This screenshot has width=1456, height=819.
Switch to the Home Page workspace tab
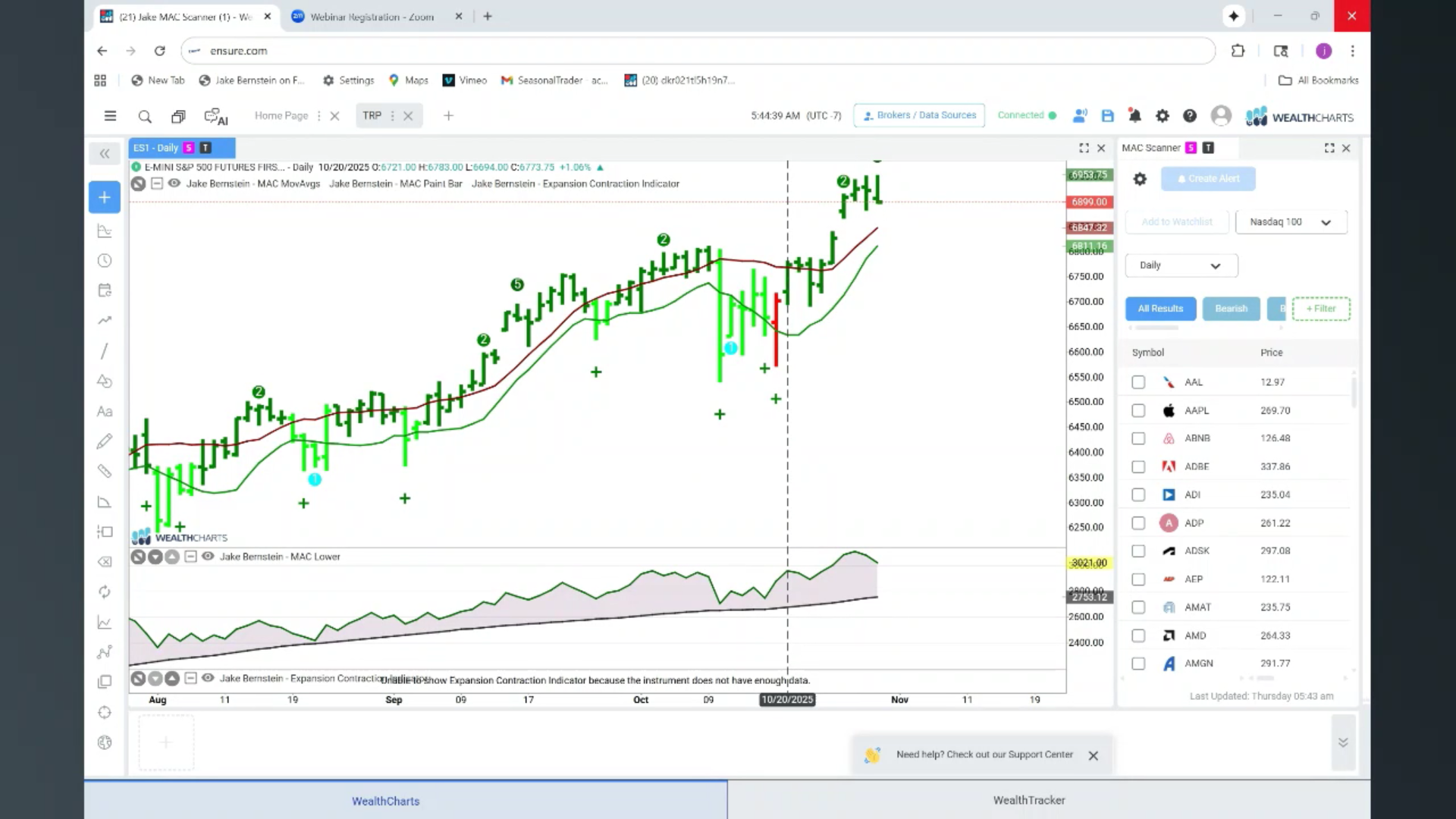click(x=281, y=116)
